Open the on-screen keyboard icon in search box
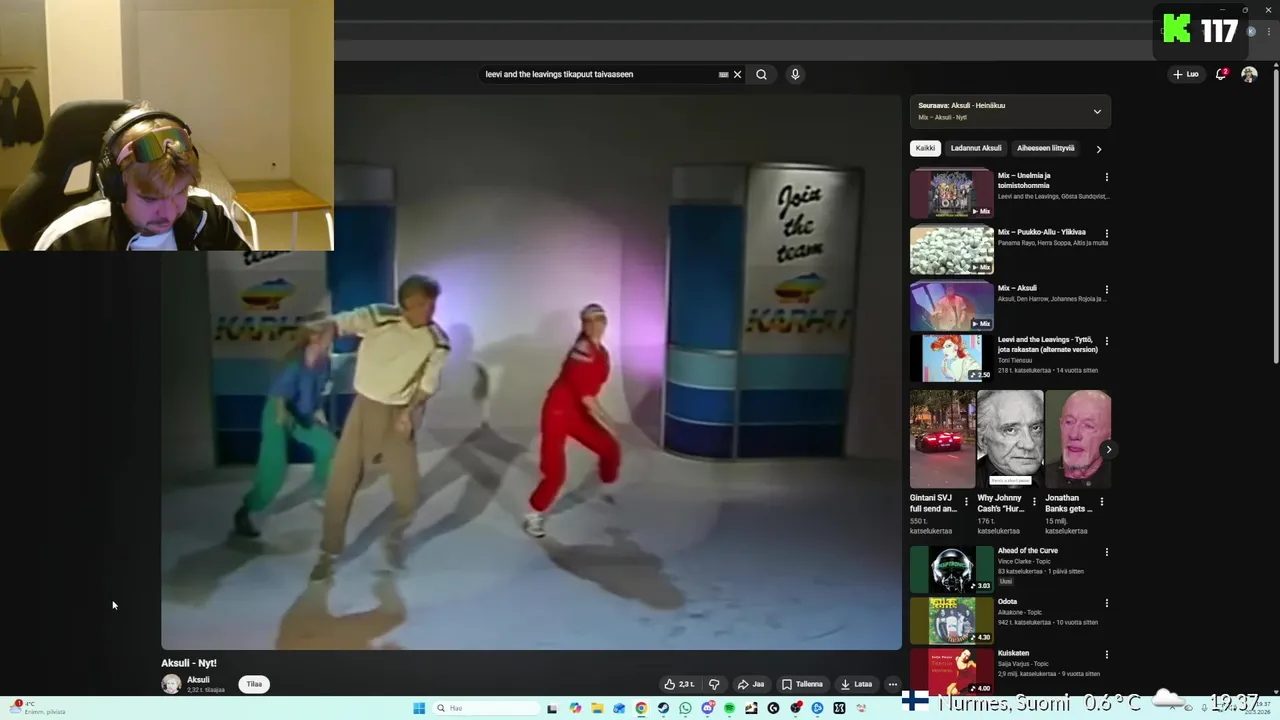The width and height of the screenshot is (1280, 720). [x=723, y=74]
